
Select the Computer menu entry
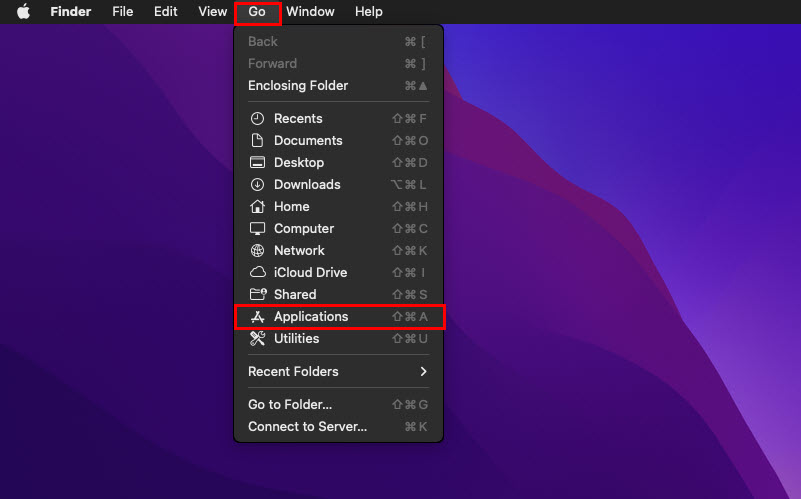[x=338, y=228]
